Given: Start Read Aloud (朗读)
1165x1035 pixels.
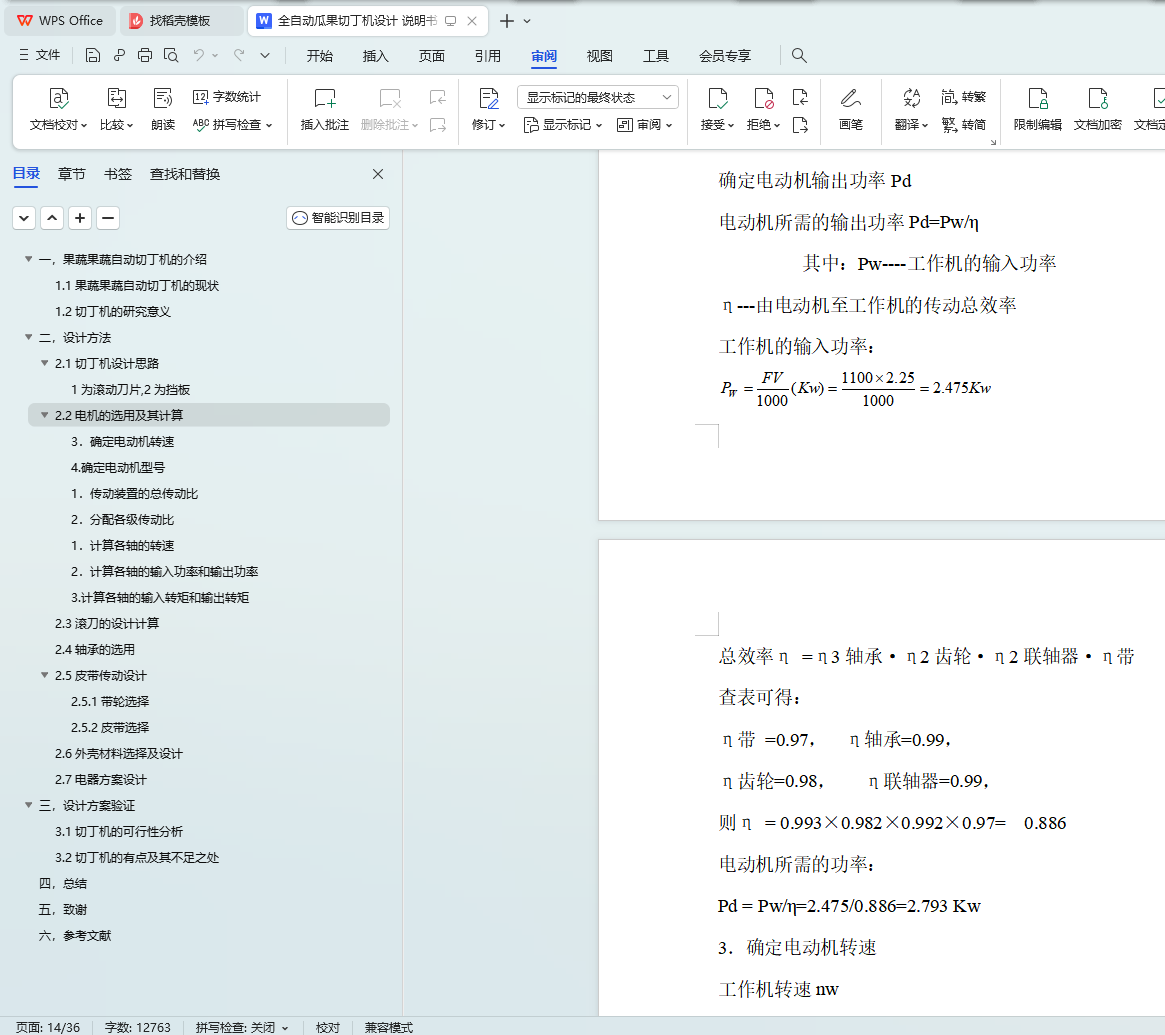Looking at the screenshot, I should 163,108.
